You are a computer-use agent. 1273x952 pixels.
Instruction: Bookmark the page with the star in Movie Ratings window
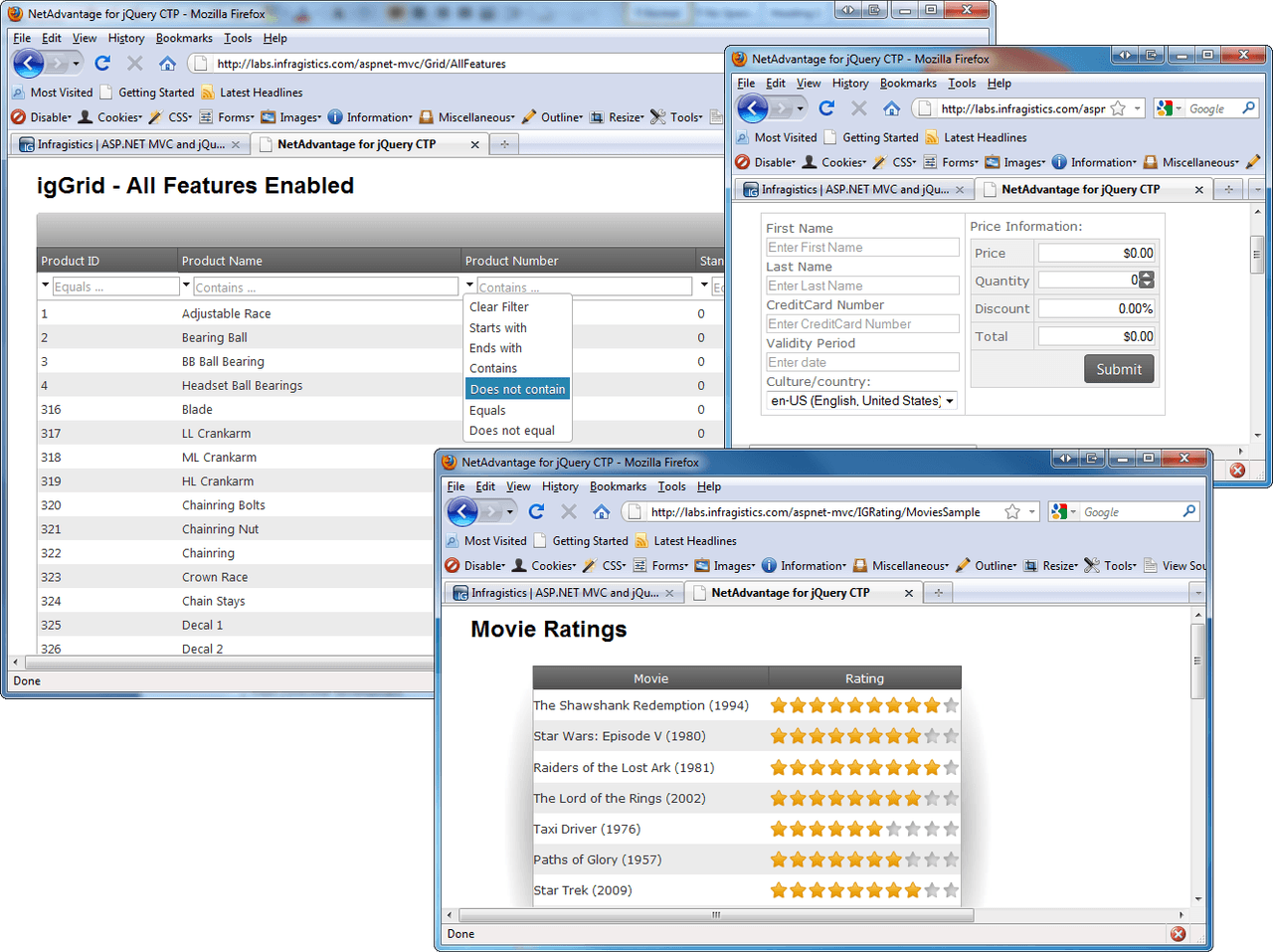tap(1012, 512)
